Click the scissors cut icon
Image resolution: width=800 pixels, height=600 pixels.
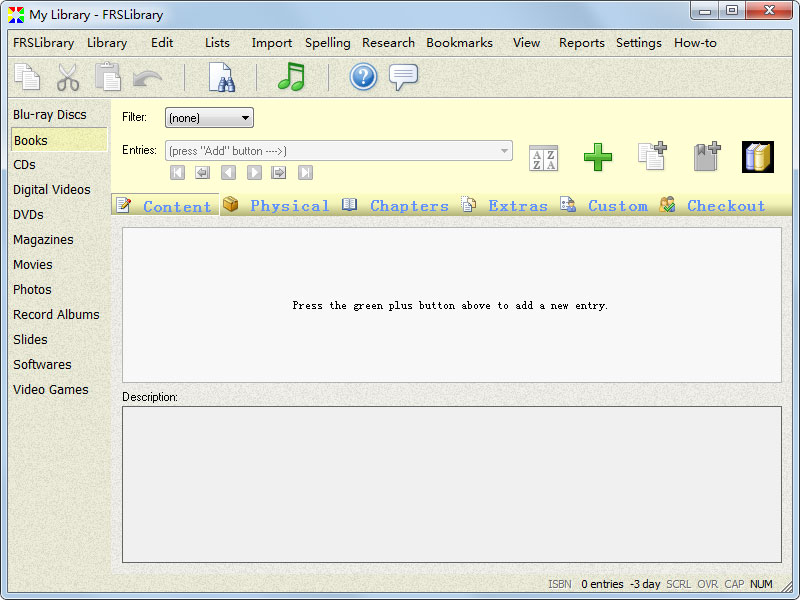[x=68, y=77]
